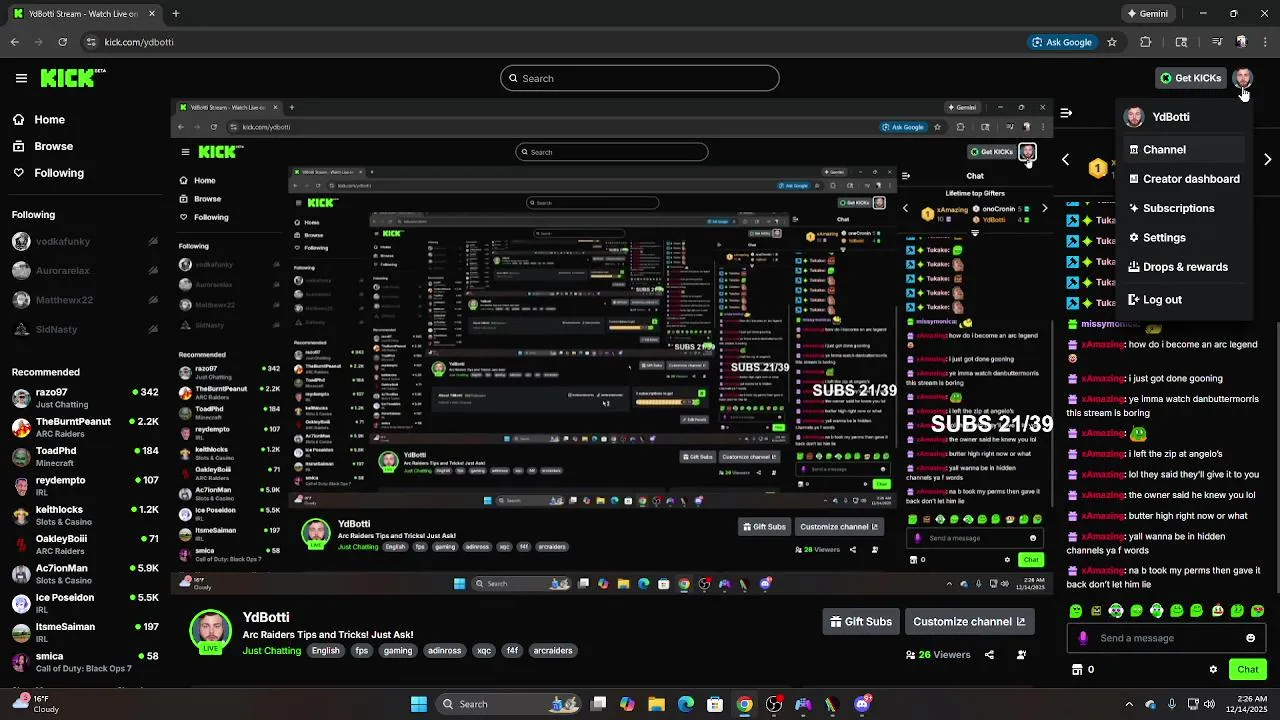Screen dimensions: 1280x720
Task: View site information icon in address bar
Action: [x=91, y=42]
